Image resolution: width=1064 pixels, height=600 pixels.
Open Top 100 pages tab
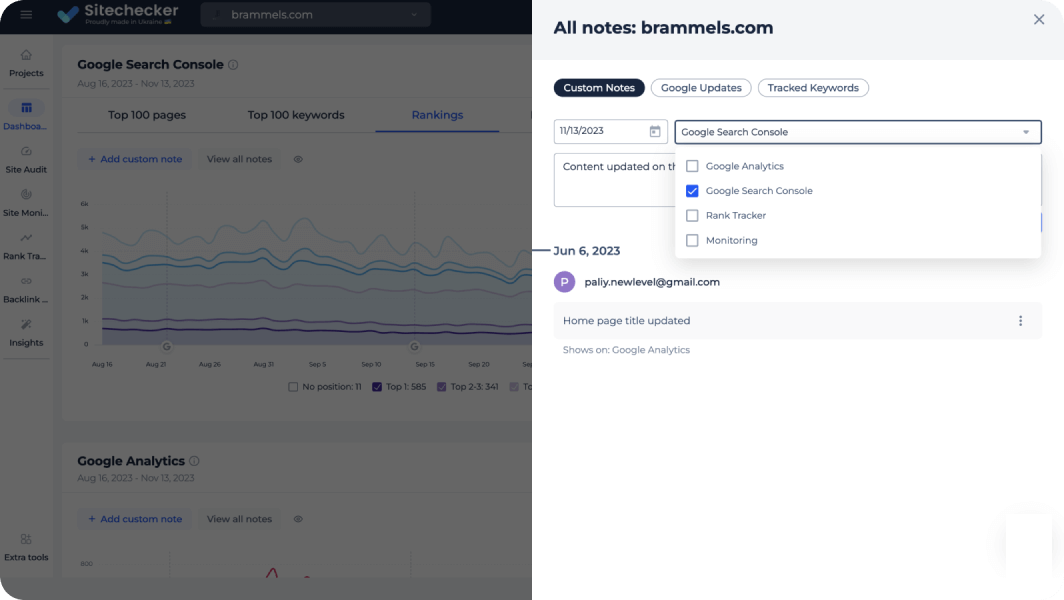click(x=147, y=115)
